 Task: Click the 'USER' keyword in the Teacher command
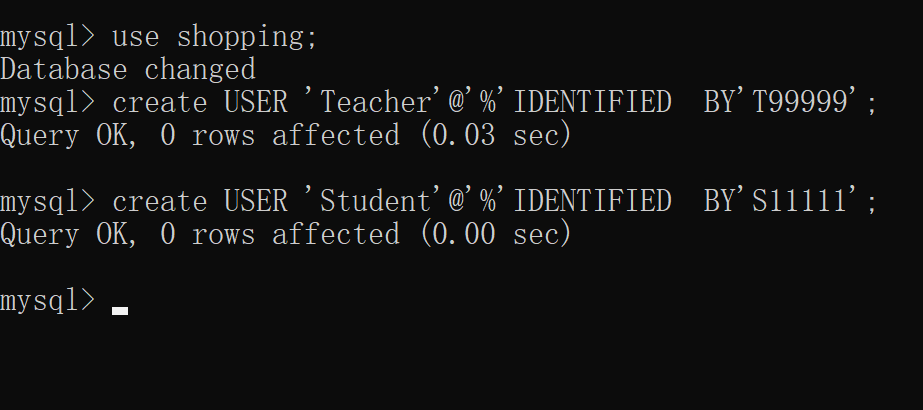click(x=256, y=103)
